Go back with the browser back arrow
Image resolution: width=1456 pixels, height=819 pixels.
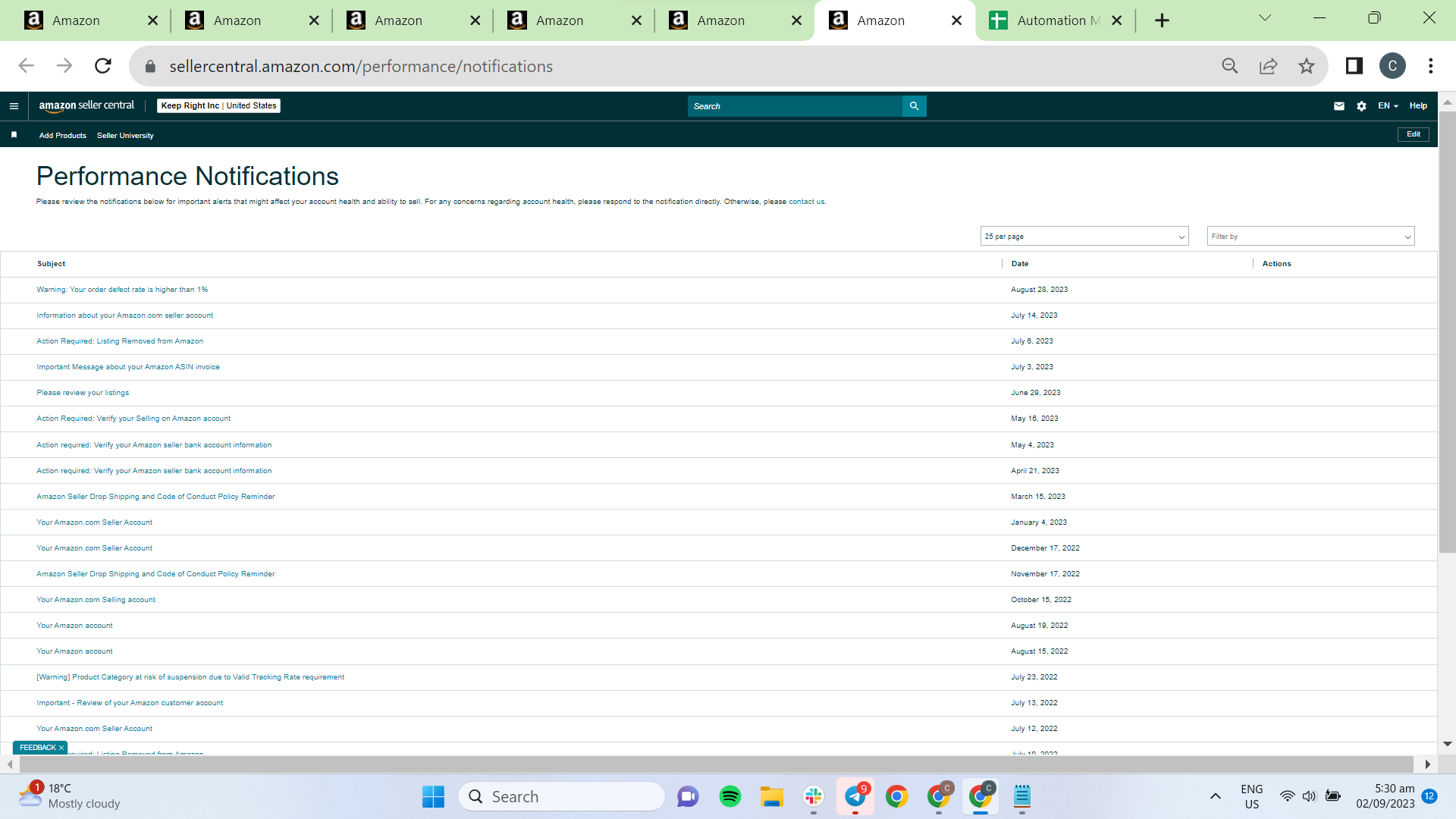point(27,66)
